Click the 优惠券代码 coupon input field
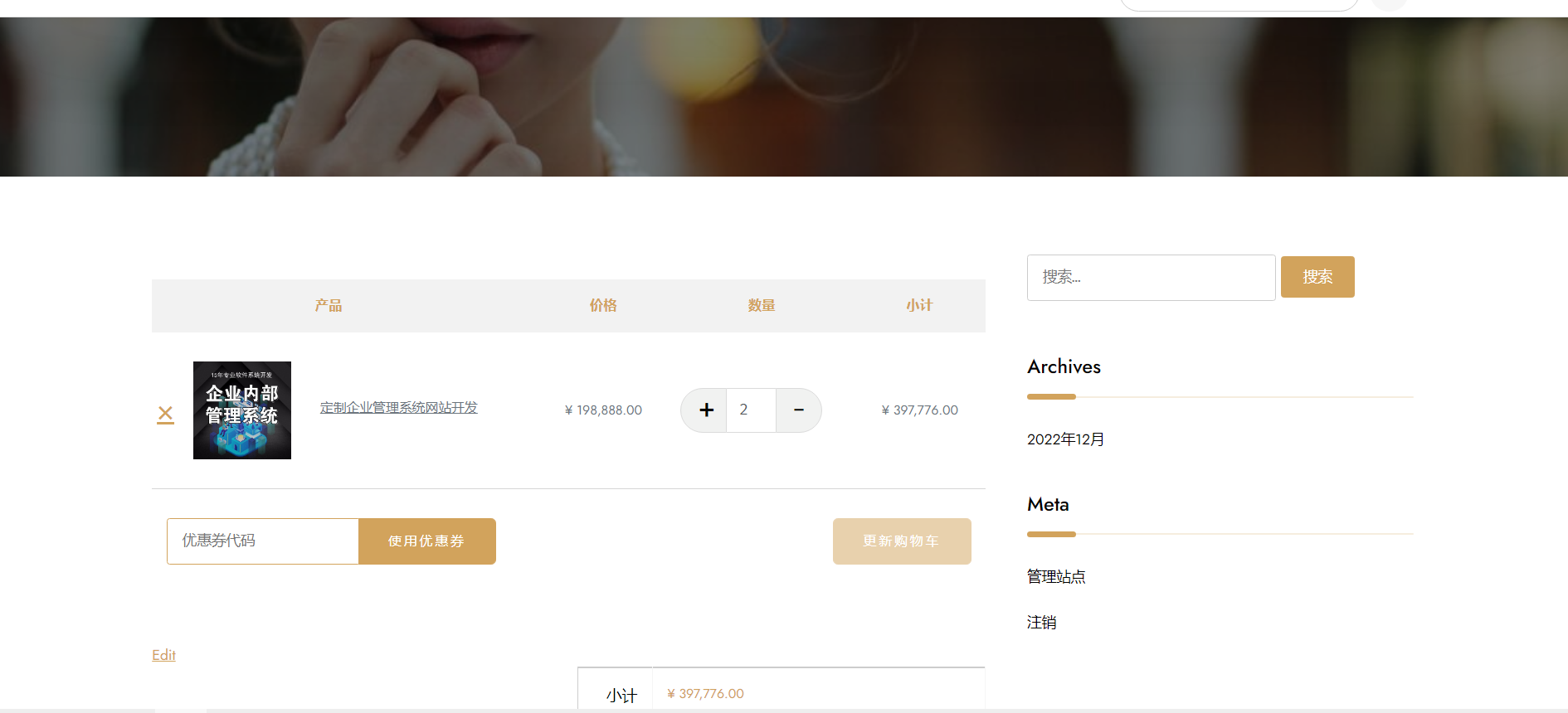The height and width of the screenshot is (713, 1568). click(x=263, y=541)
